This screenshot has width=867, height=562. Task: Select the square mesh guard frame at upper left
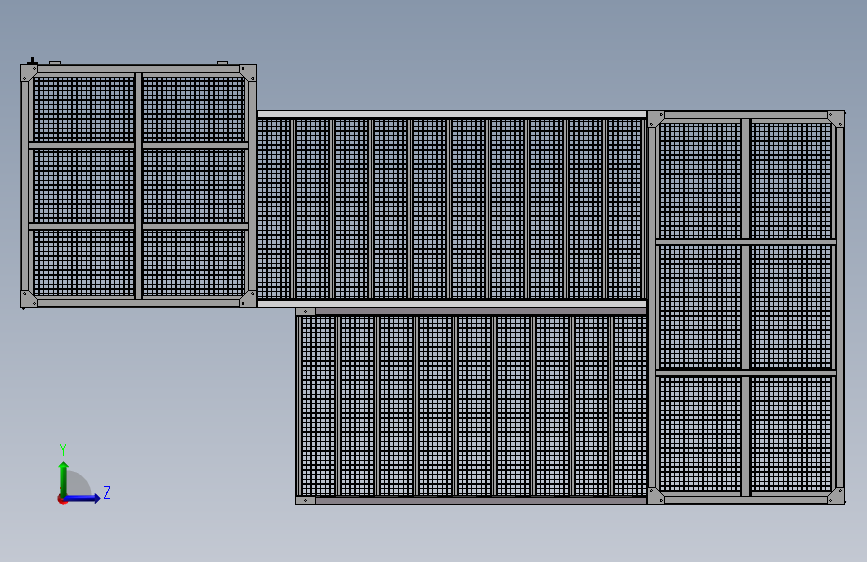[138, 186]
